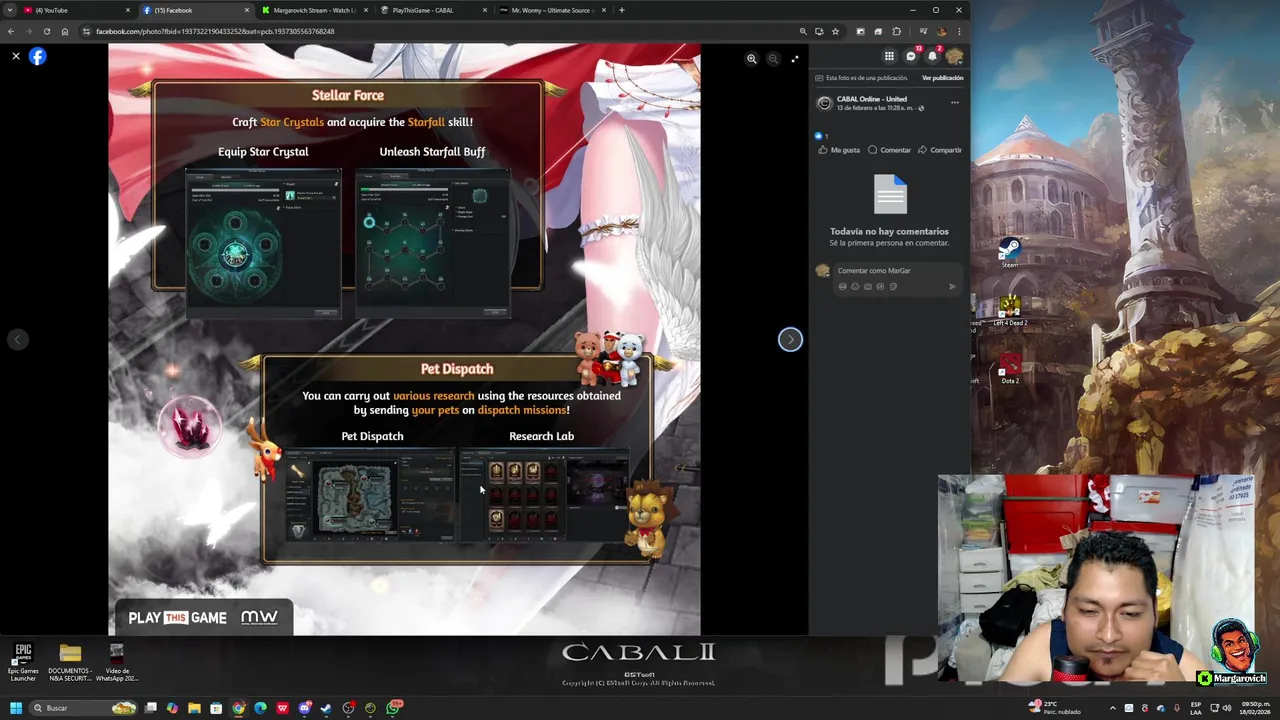Image resolution: width=1280 pixels, height=720 pixels.
Task: Open Facebook Messenger chats
Action: coord(911,56)
